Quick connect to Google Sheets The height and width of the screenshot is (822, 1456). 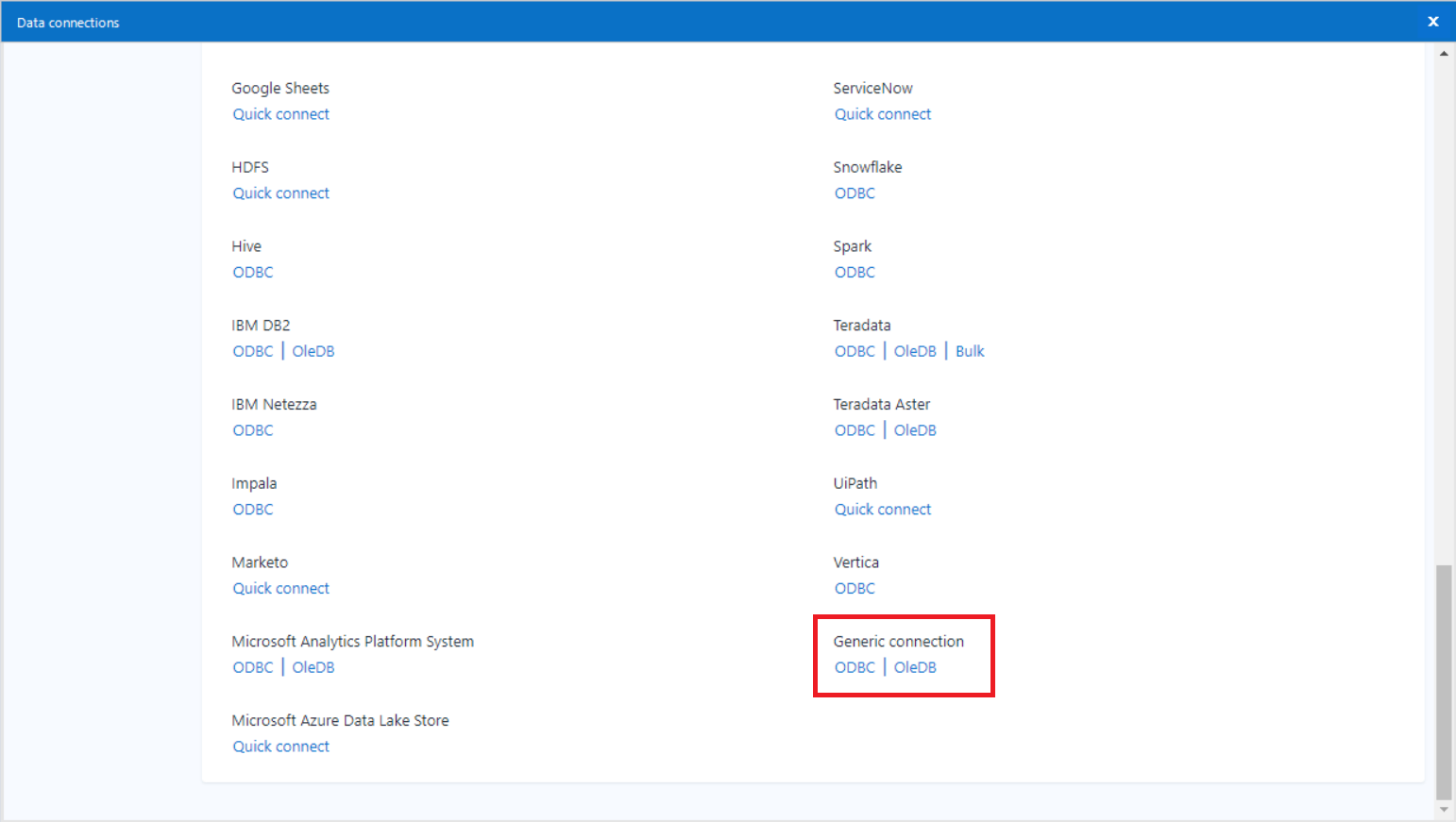[x=280, y=113]
